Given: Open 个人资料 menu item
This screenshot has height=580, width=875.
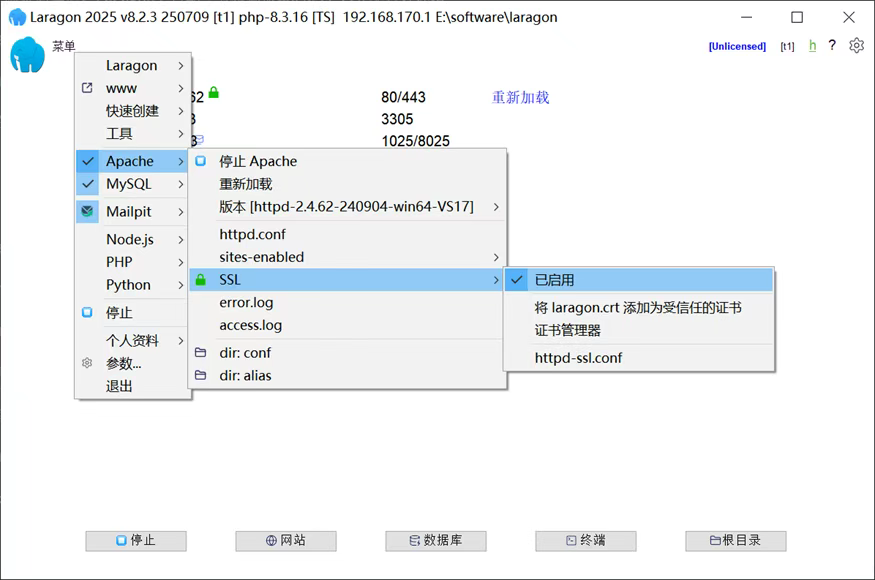Looking at the screenshot, I should [x=132, y=341].
